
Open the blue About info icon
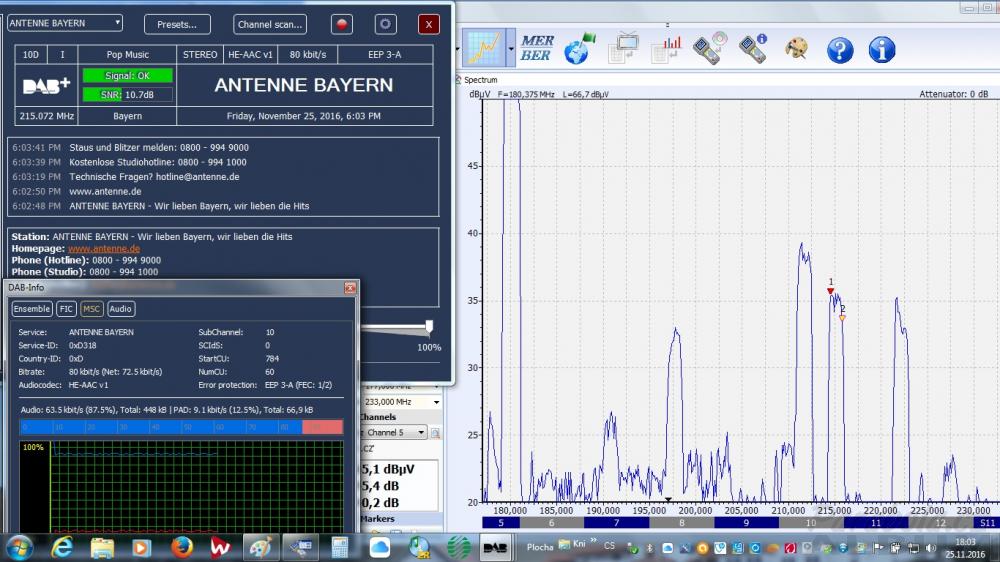tap(882, 49)
